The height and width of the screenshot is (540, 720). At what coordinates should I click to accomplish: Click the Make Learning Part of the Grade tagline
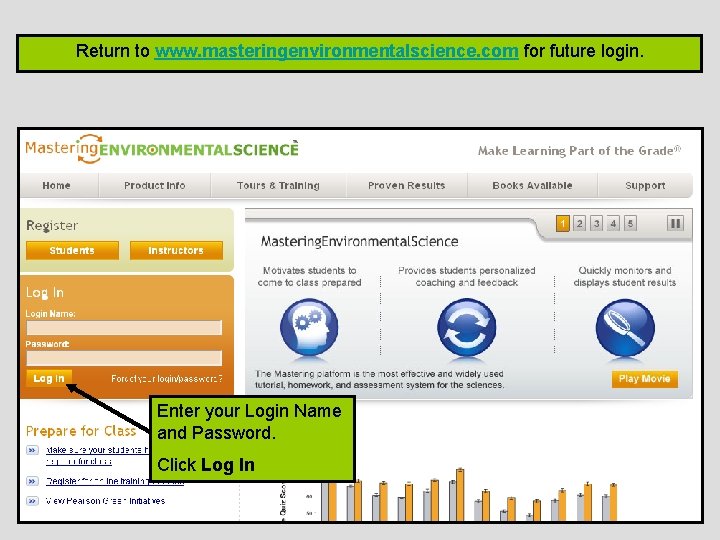[x=579, y=151]
